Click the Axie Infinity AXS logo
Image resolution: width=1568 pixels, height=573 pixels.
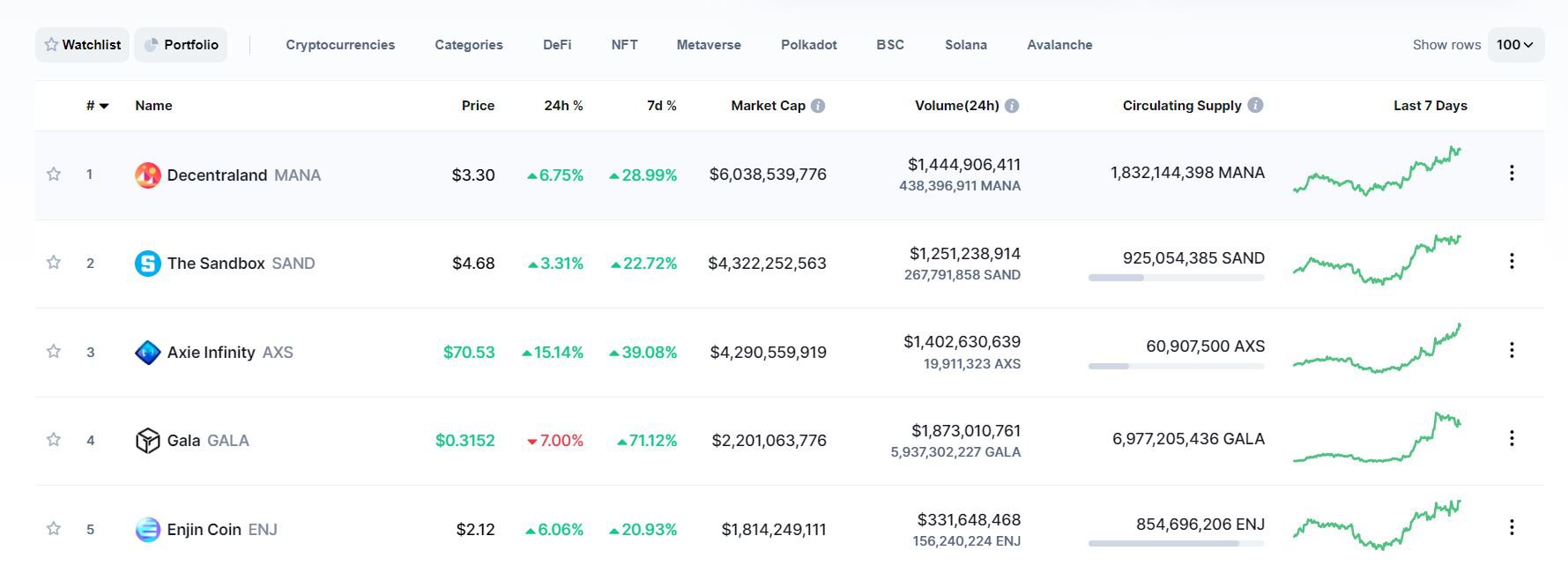tap(147, 353)
